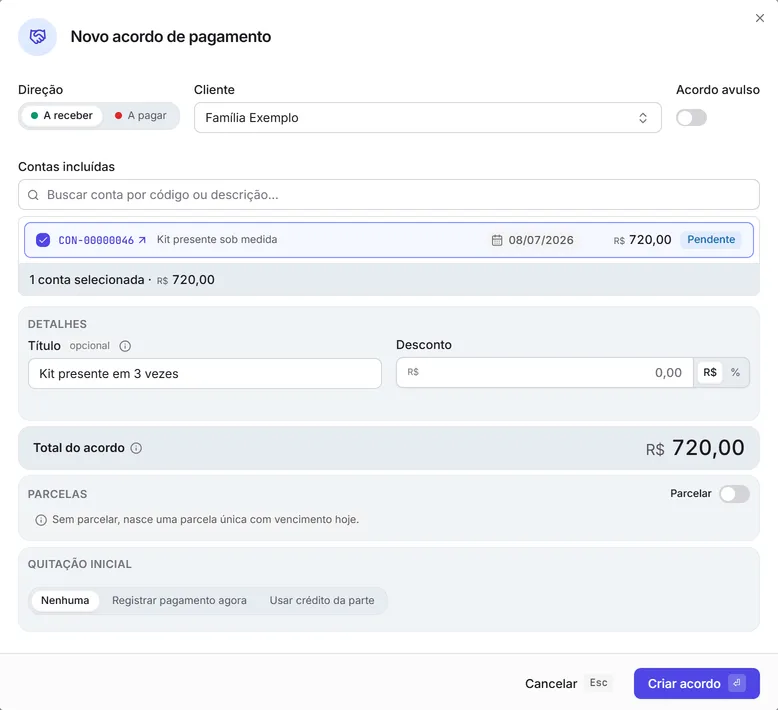Toggle the Acordo avulso switch
Viewport: 778px width, 710px height.
tap(691, 118)
